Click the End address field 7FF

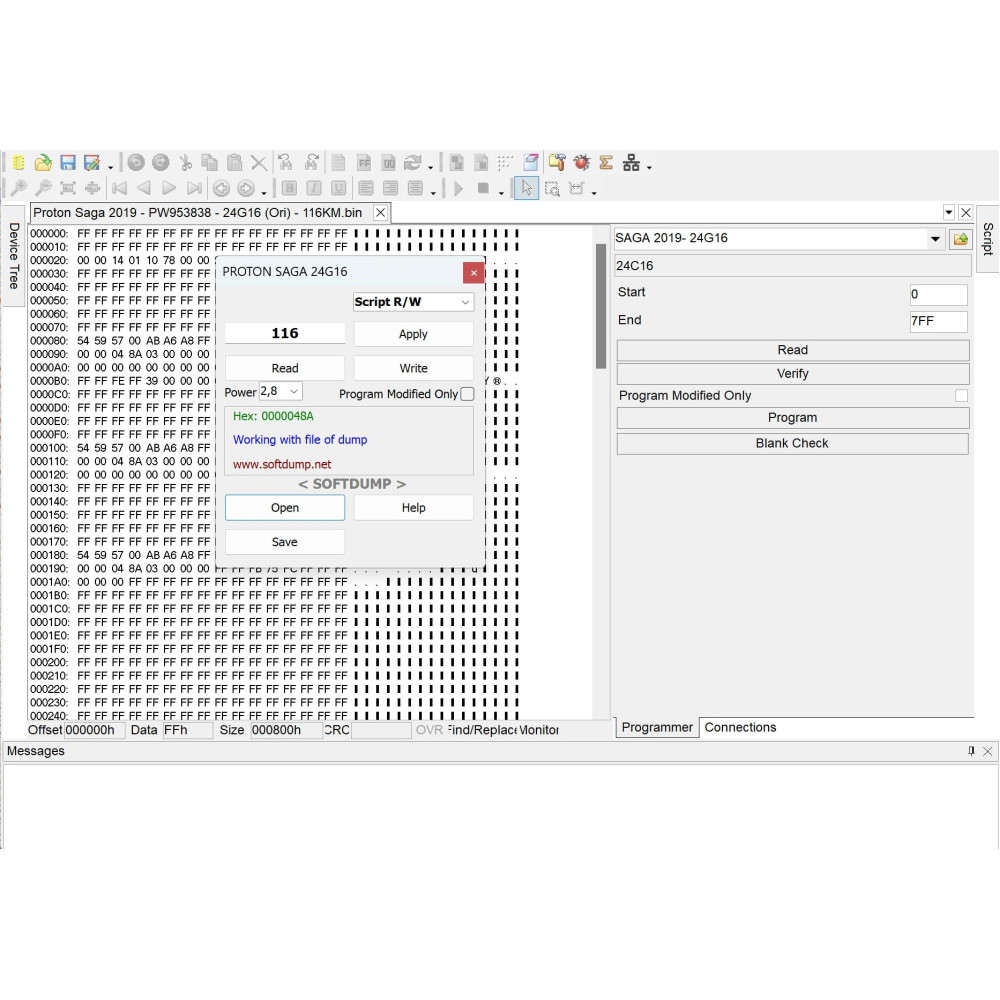938,321
